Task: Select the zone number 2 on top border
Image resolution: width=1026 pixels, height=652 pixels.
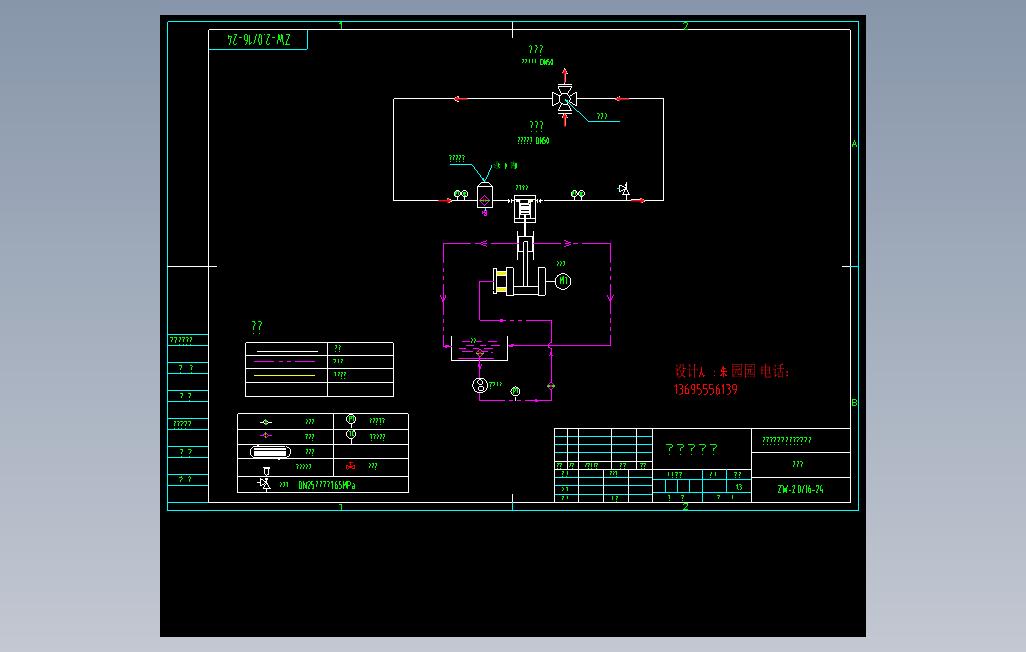Action: [x=686, y=26]
